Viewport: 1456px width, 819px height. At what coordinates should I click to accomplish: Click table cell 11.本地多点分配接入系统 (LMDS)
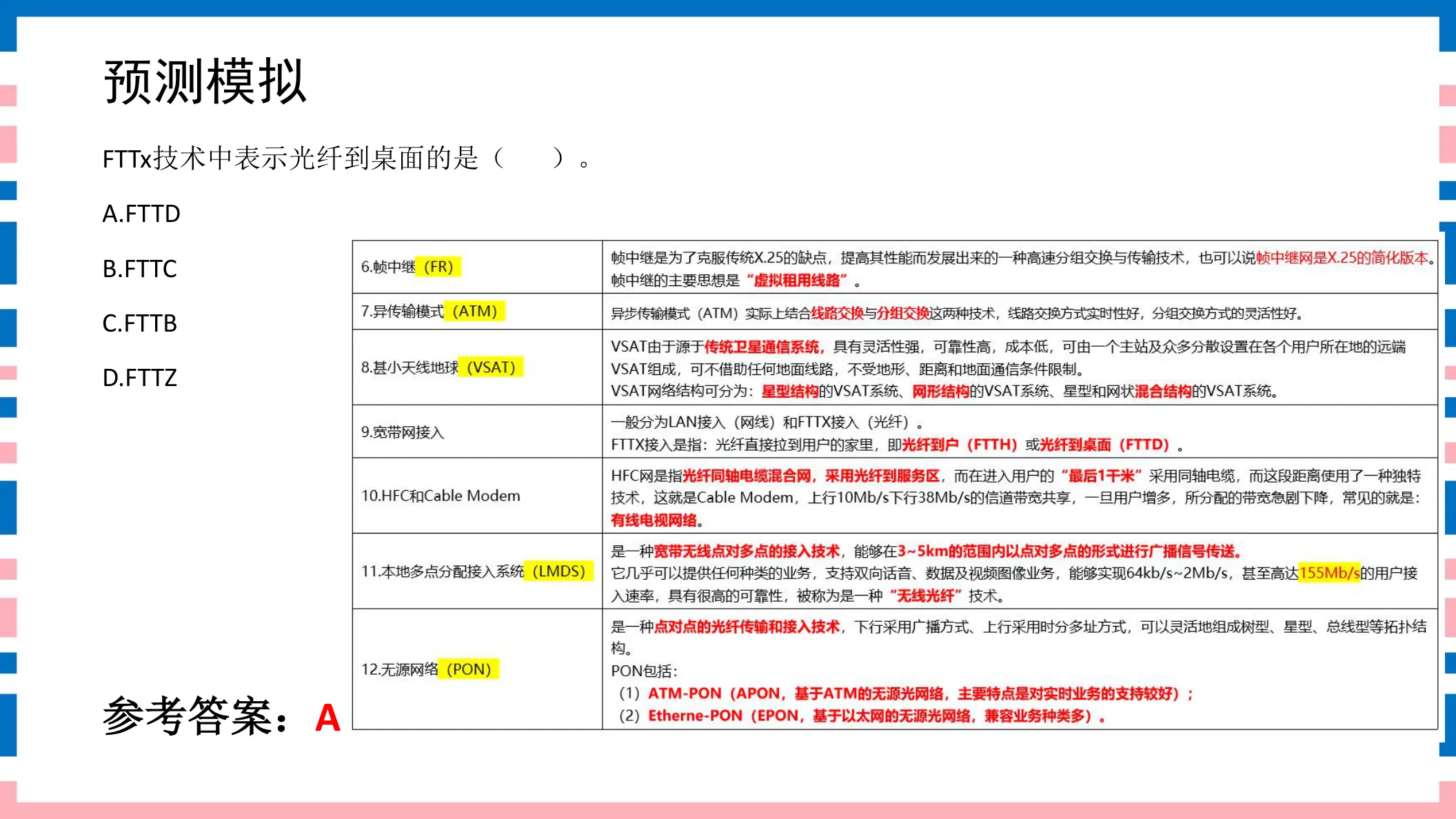click(477, 572)
